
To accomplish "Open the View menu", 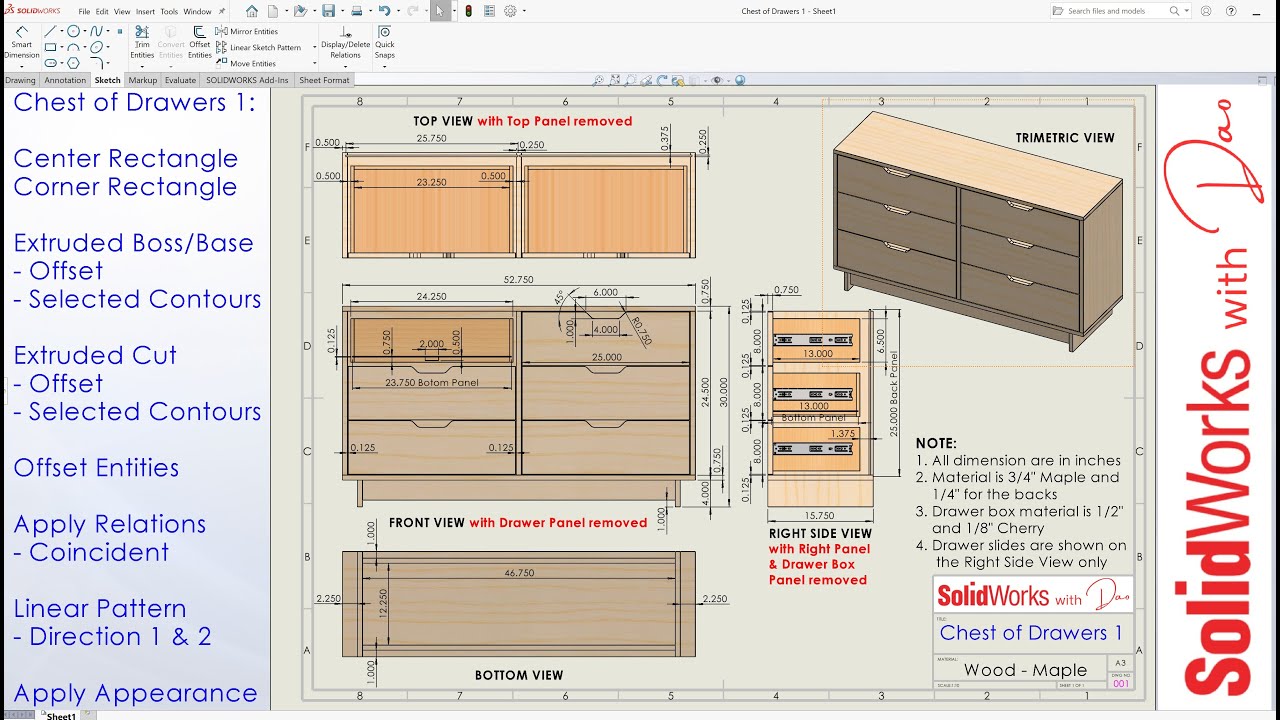I will point(122,11).
